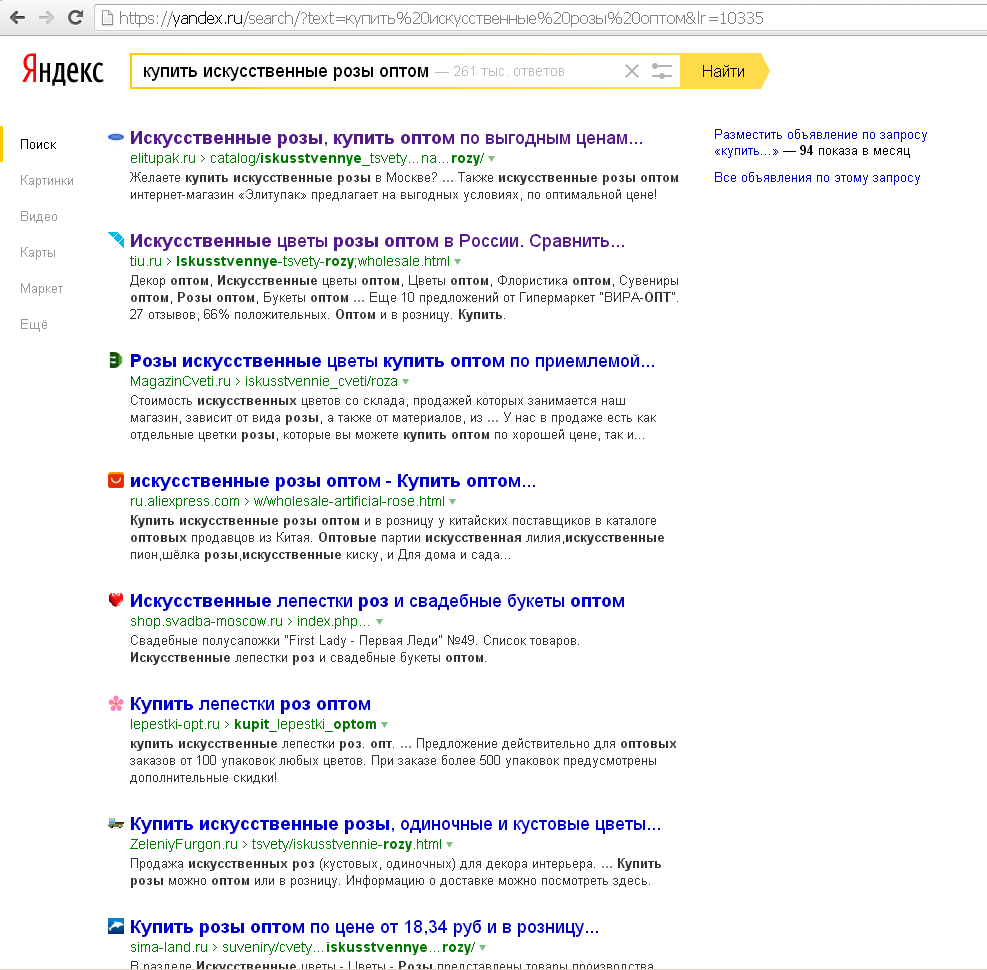The width and height of the screenshot is (987, 970).
Task: Open the Видео search section
Action: [39, 217]
